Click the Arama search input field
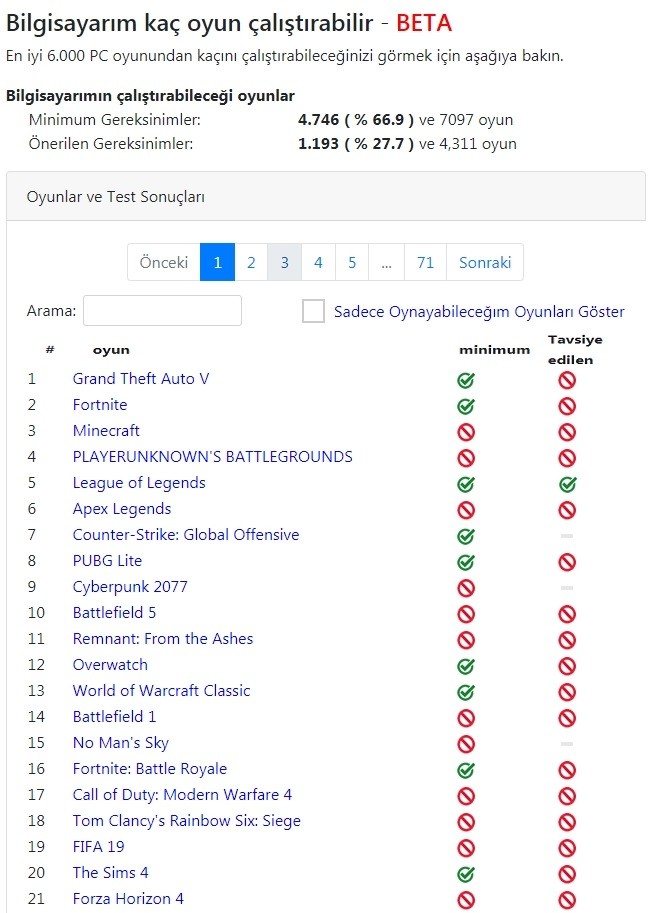 [162, 310]
